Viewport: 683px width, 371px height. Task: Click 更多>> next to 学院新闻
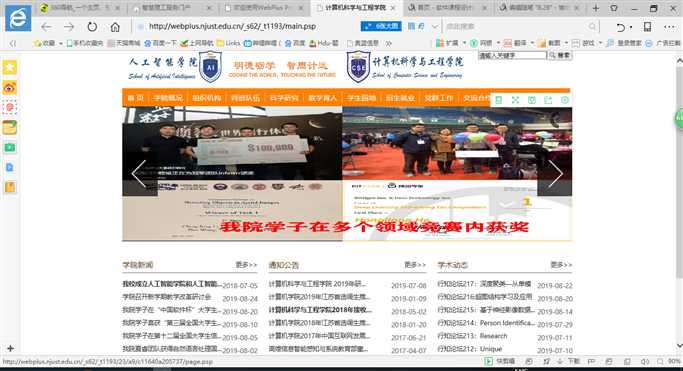(x=246, y=265)
